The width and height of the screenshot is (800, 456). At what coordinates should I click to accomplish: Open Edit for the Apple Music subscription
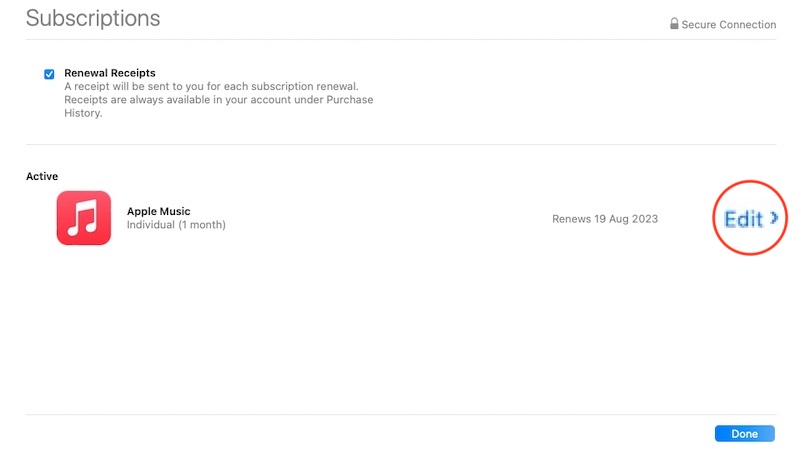[x=744, y=218]
